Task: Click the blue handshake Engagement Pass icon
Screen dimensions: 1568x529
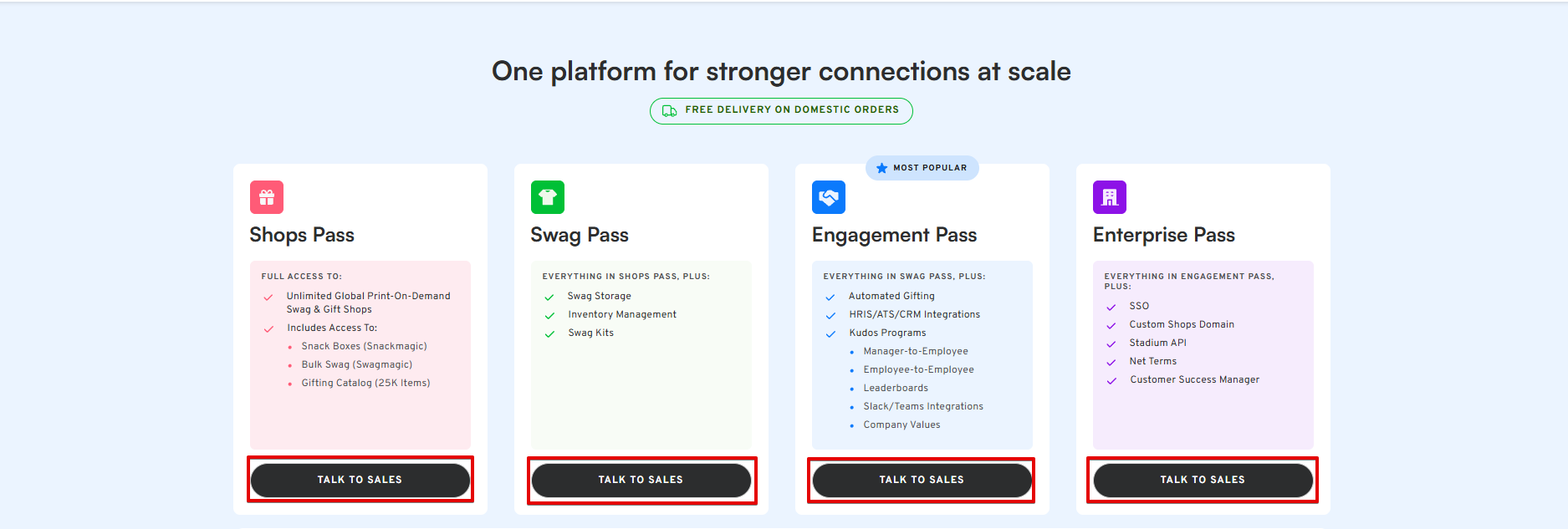Action: (x=829, y=197)
